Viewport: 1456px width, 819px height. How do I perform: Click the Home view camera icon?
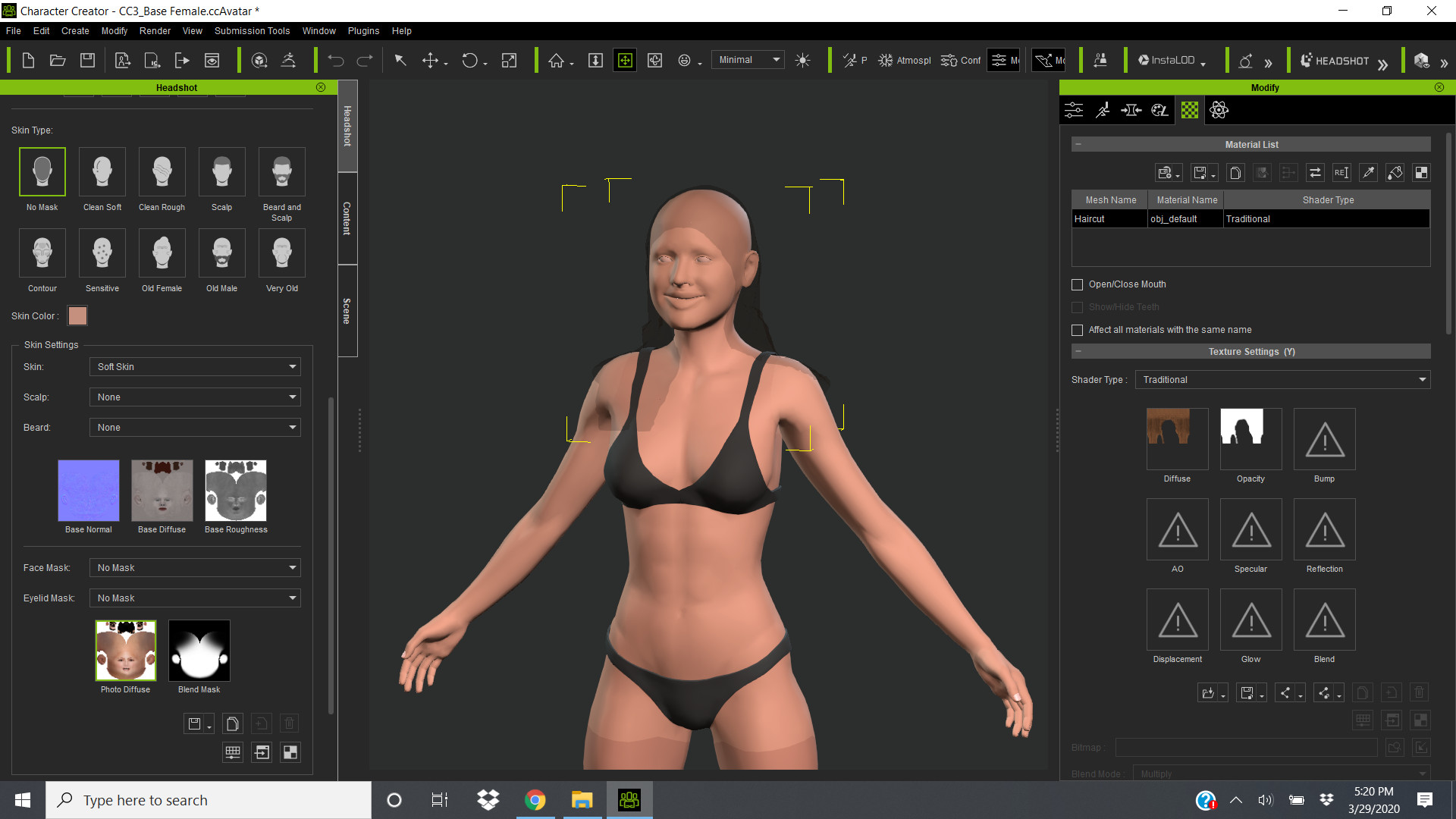coord(557,61)
